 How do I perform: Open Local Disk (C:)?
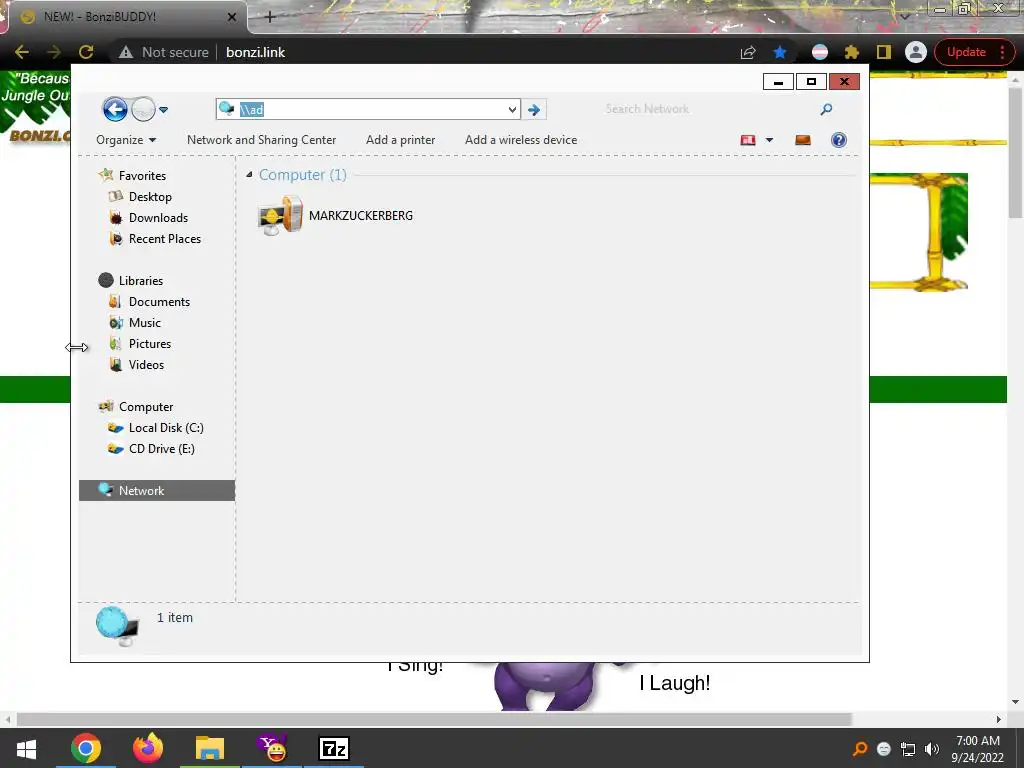tap(166, 427)
